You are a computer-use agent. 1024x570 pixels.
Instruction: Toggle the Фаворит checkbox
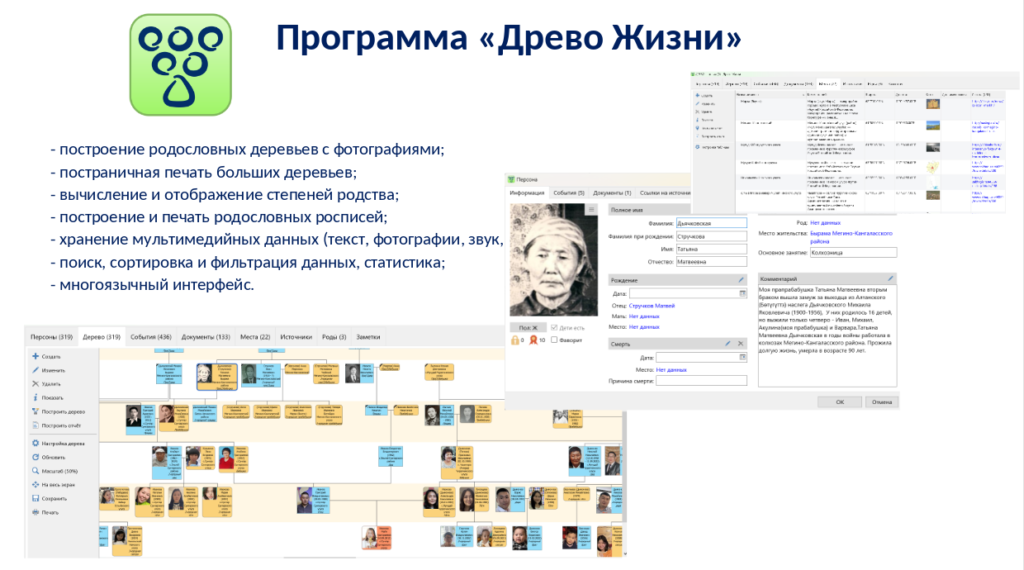tap(554, 341)
